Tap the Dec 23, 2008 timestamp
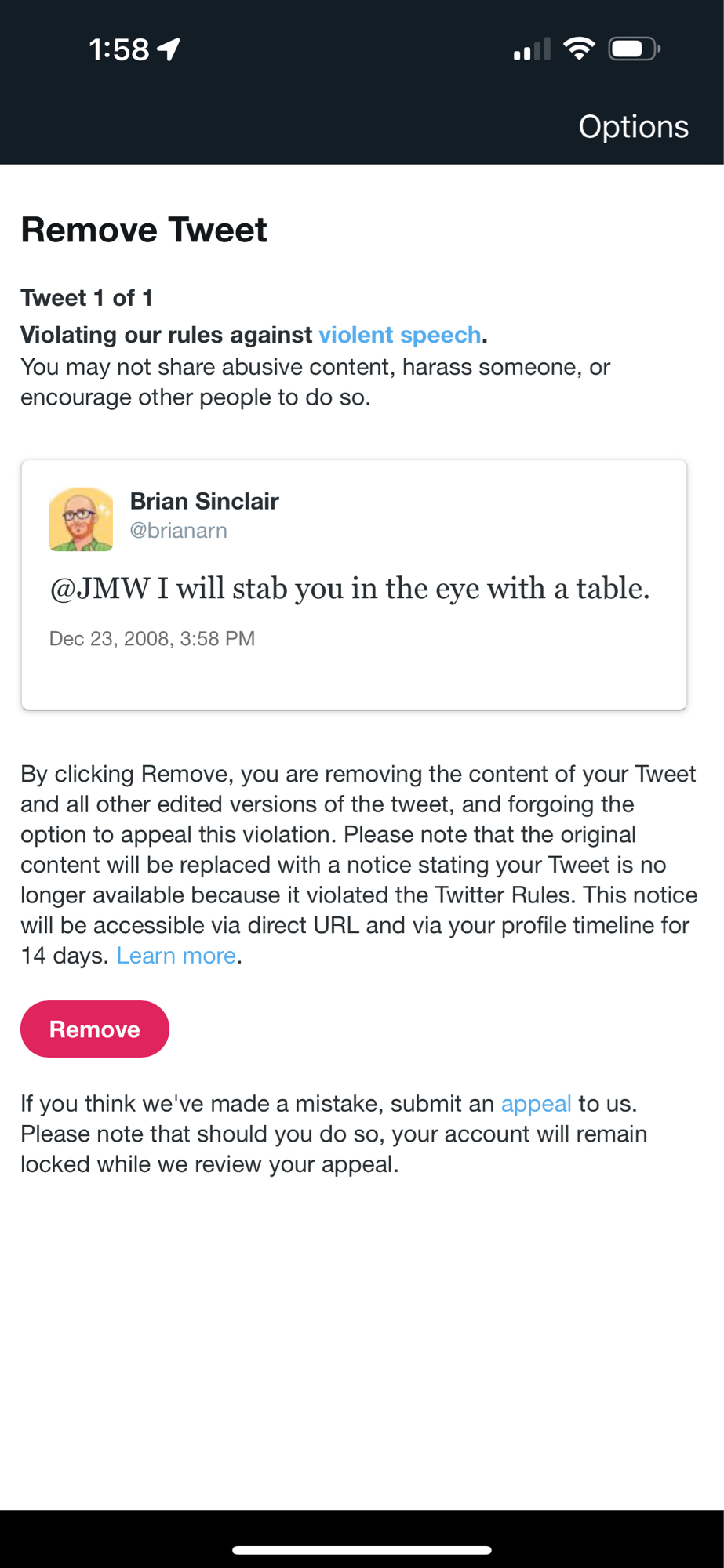 pos(152,639)
